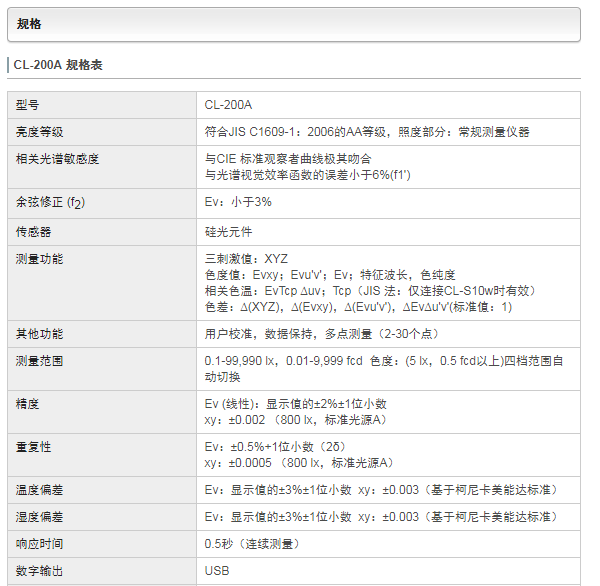The width and height of the screenshot is (600, 586).
Task: Select the 用户校准，数据保持 value
Action: coord(321,334)
